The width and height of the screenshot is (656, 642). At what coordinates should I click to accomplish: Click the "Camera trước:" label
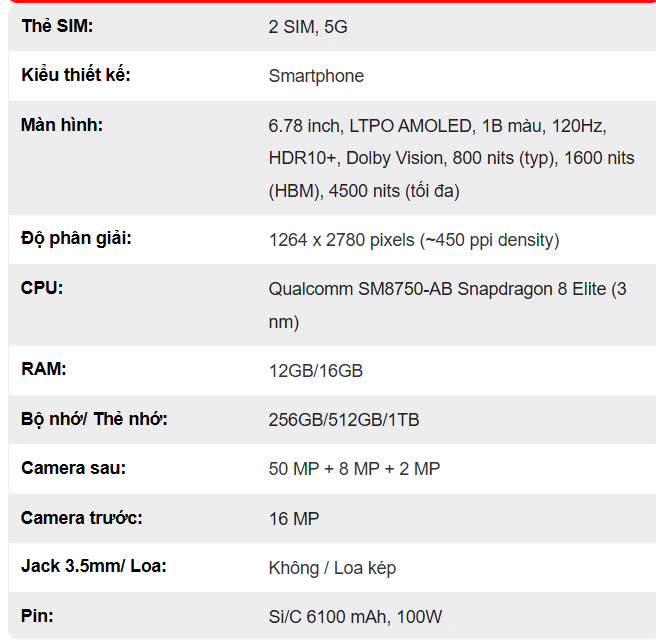coord(82,518)
